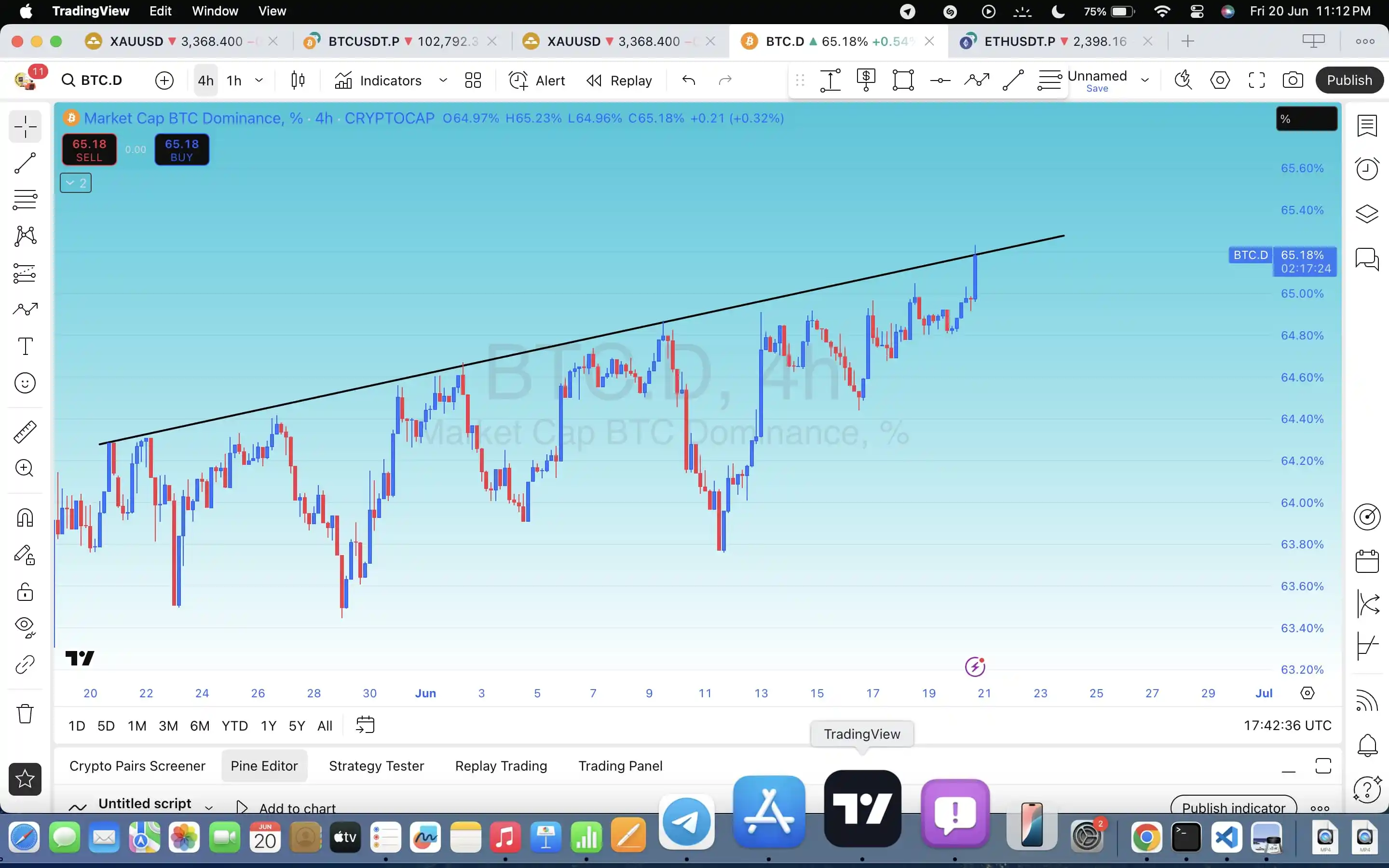Viewport: 1389px width, 868px height.
Task: Toggle the percent scale button
Action: click(1307, 119)
